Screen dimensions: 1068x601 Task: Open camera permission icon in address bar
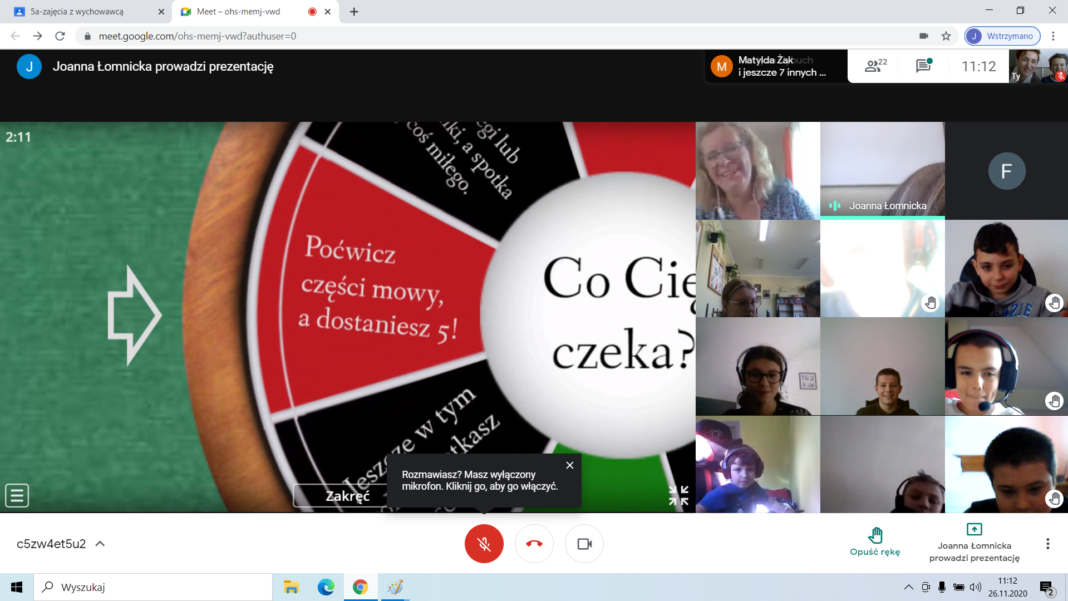pos(924,36)
